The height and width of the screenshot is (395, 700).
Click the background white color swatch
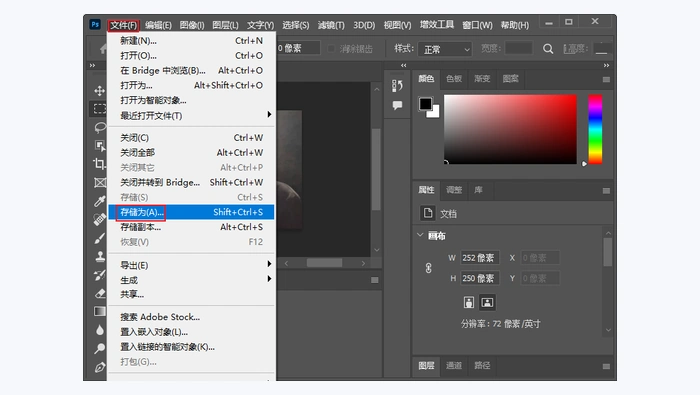[435, 112]
